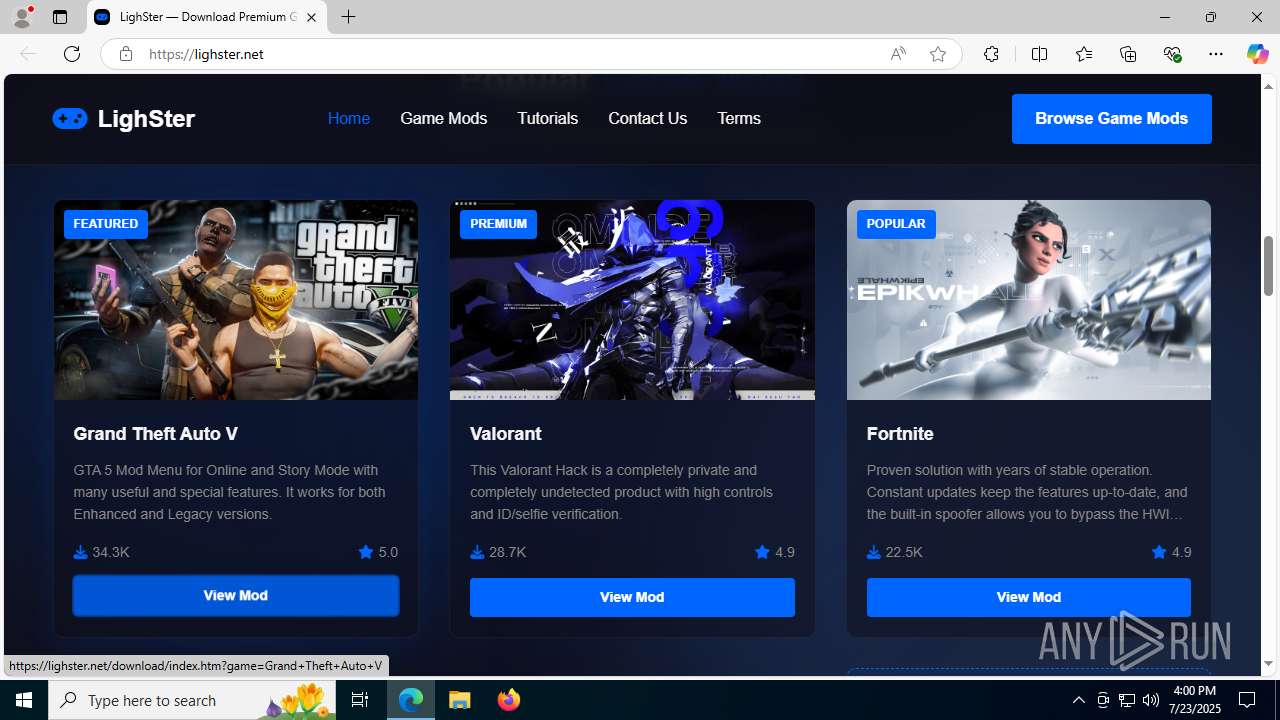The height and width of the screenshot is (720, 1280).
Task: Open the Collections icon
Action: (x=1128, y=54)
